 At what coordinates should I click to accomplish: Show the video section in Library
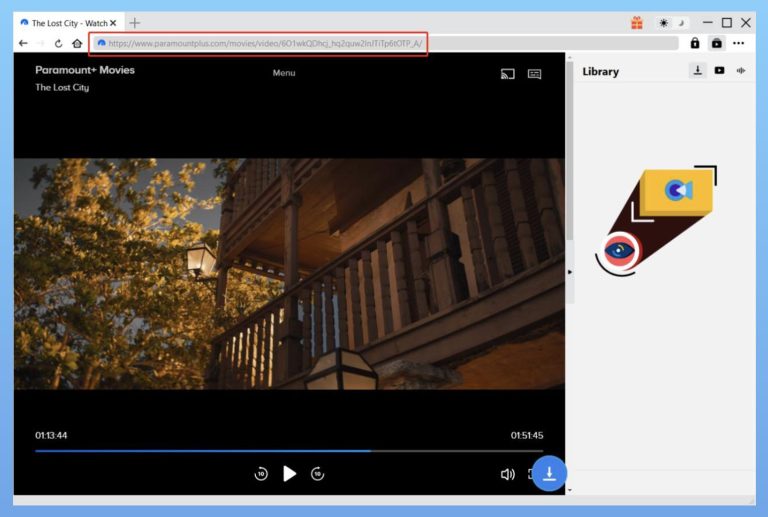pyautogui.click(x=719, y=71)
